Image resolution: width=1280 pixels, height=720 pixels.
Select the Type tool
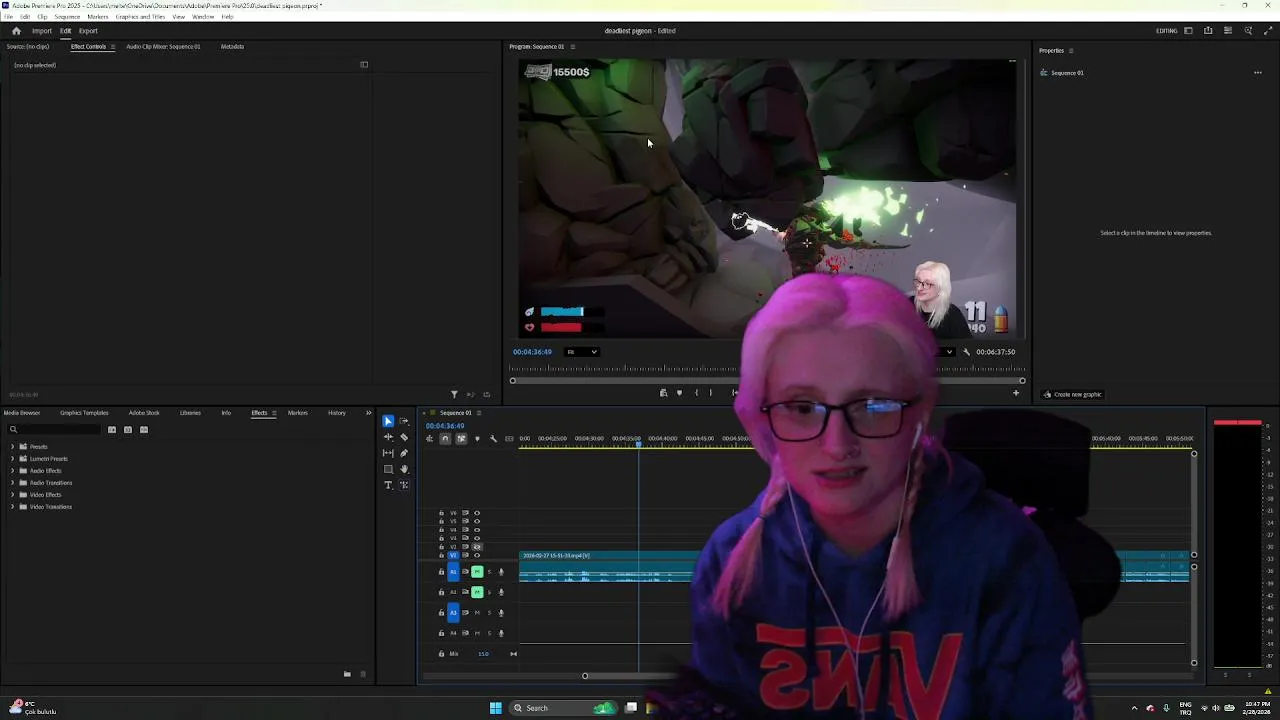coord(388,485)
